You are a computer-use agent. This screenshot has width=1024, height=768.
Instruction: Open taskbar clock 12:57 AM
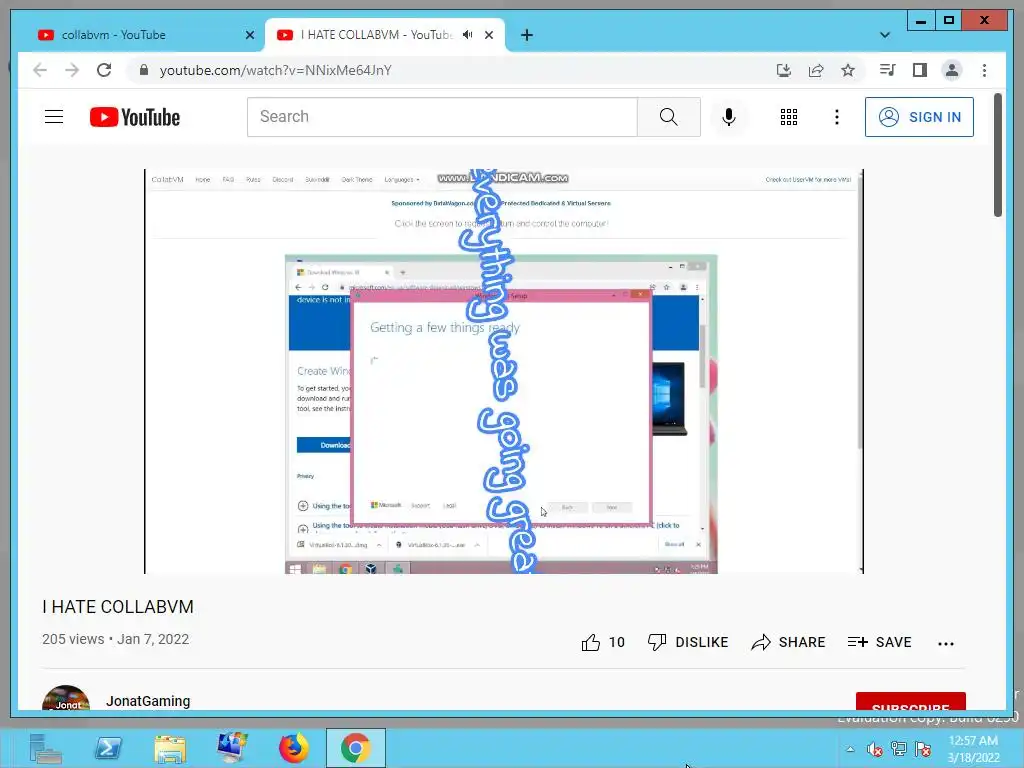coord(973,749)
